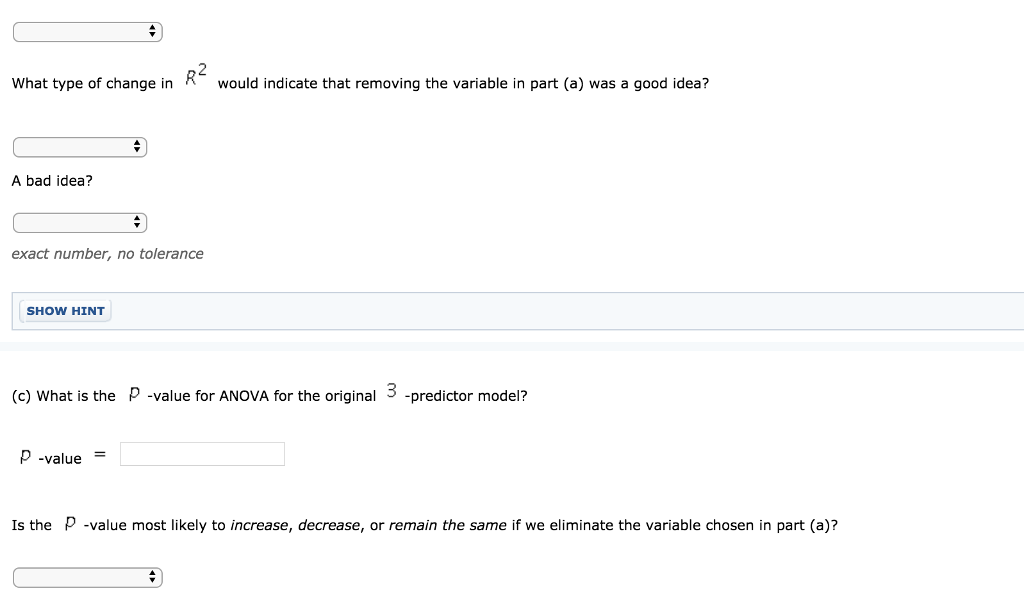The image size is (1024, 593).
Task: Open the dropdown above 'exact number, no tolerance'
Action: [80, 222]
